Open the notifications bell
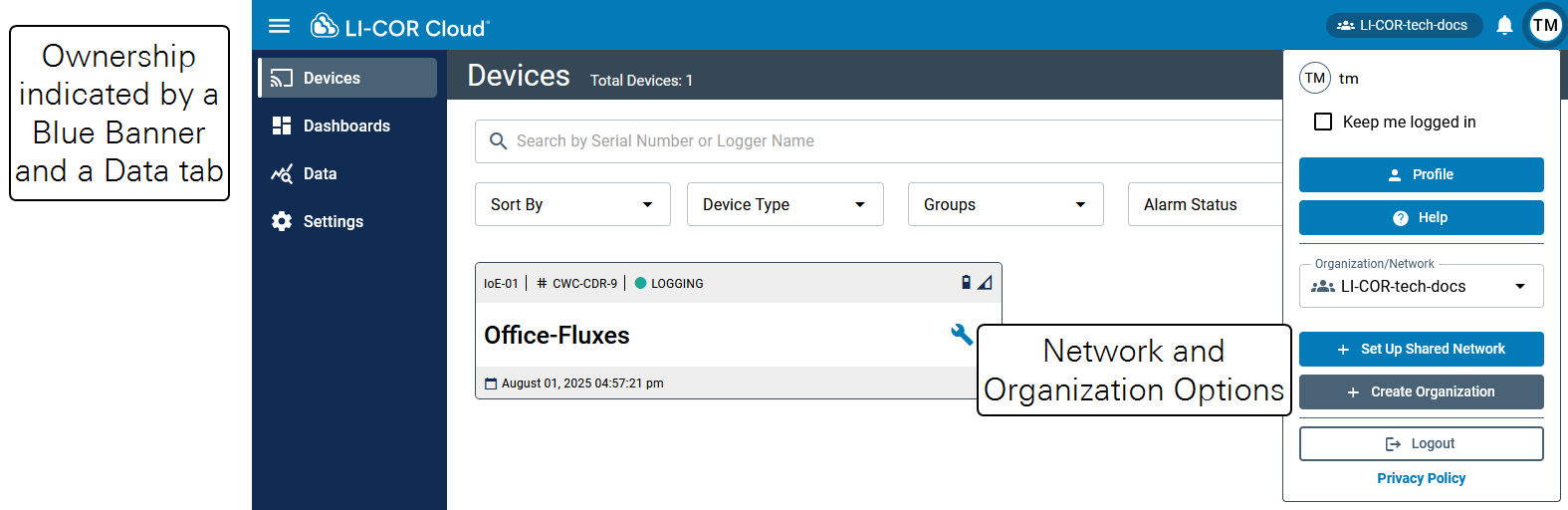1568x510 pixels. pos(1504,26)
